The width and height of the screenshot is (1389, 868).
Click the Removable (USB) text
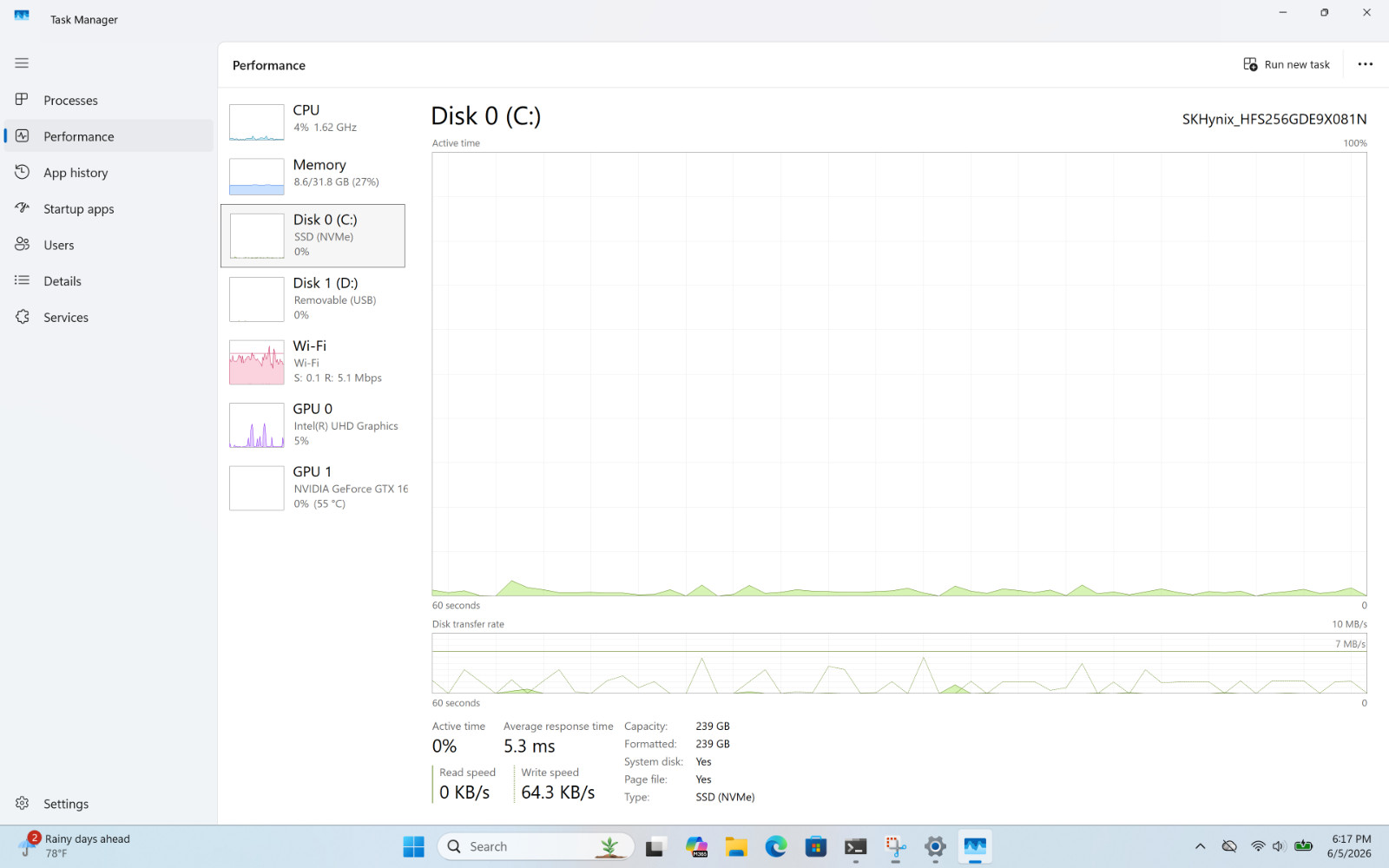tap(334, 300)
